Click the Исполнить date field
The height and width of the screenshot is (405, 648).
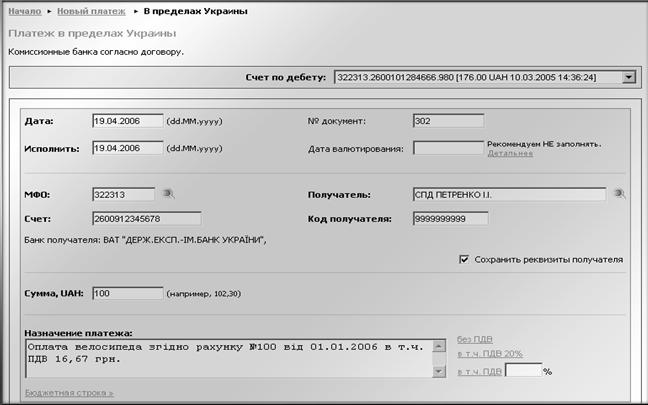click(127, 148)
